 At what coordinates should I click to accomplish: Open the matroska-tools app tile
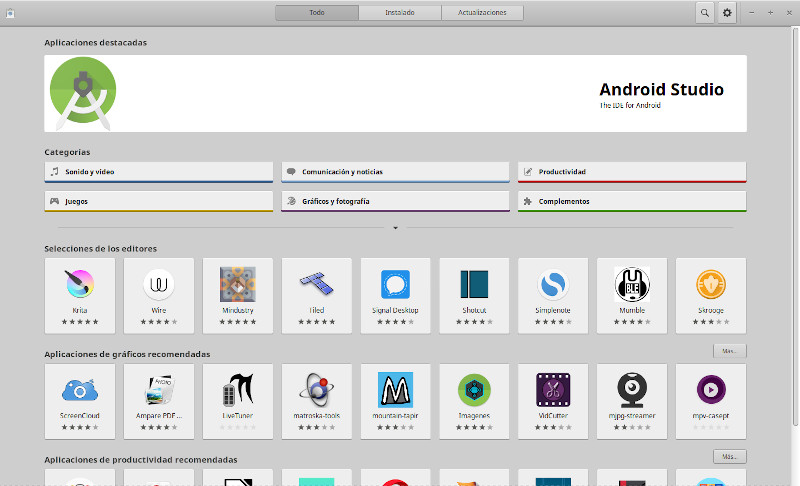point(316,401)
